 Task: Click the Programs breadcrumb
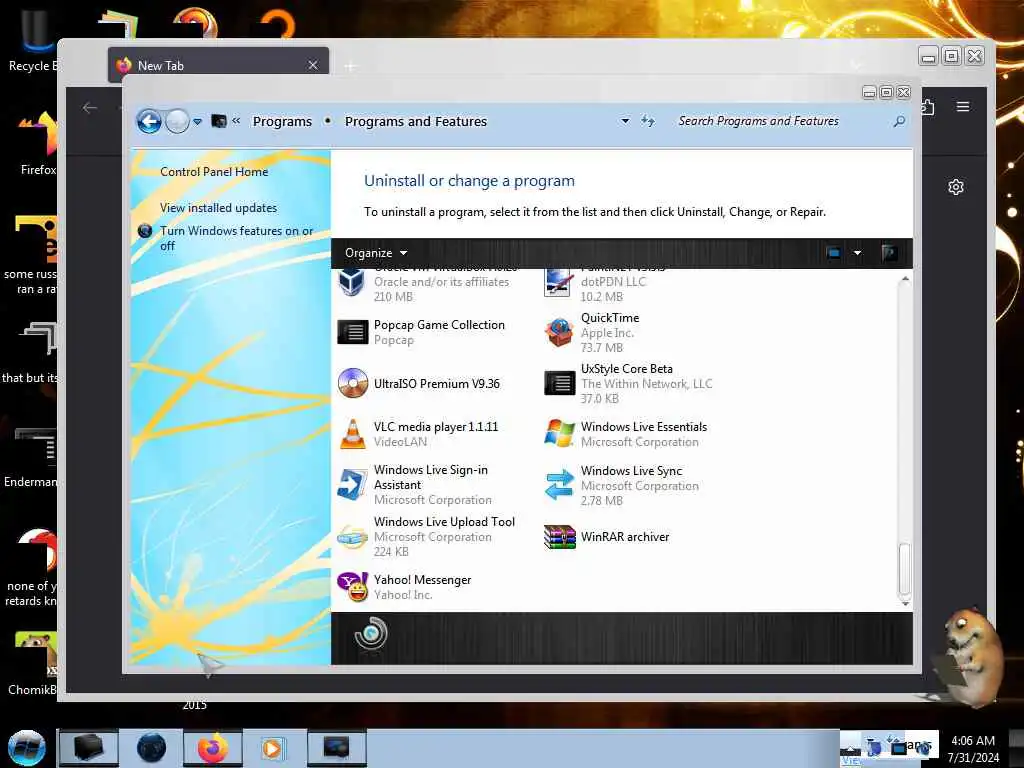coord(282,121)
